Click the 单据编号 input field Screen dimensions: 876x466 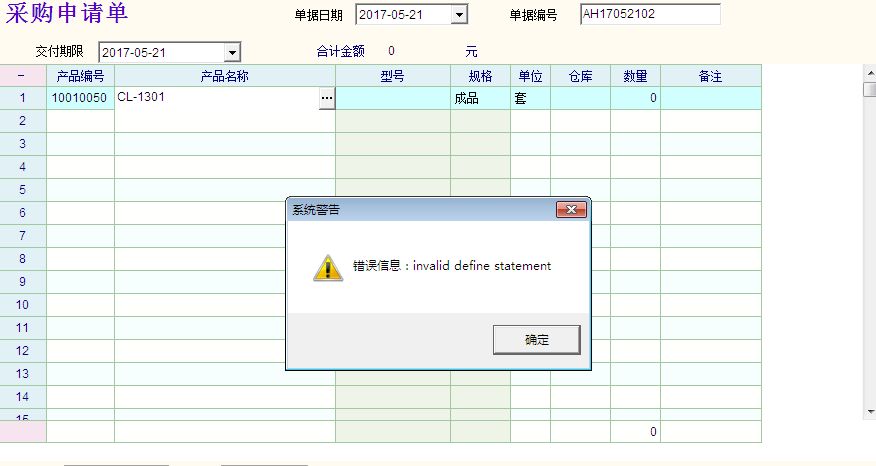pos(649,14)
